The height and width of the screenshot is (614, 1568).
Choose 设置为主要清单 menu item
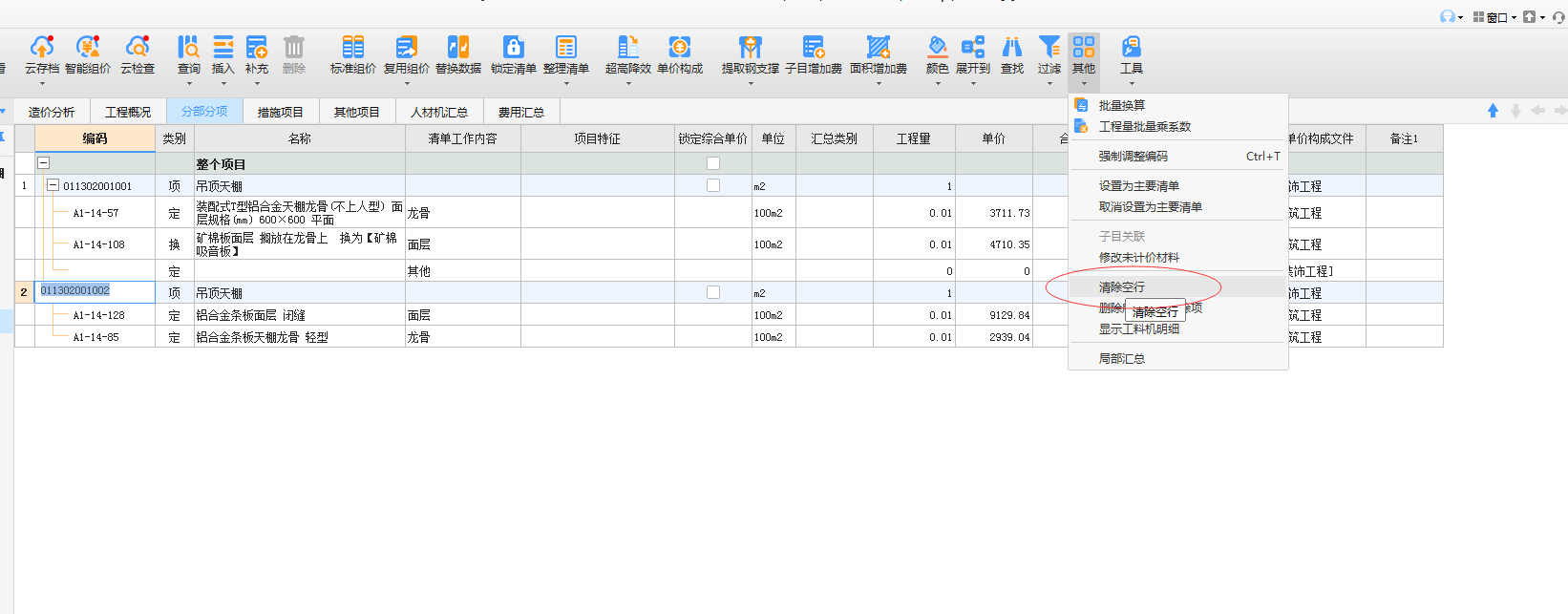coord(1178,185)
